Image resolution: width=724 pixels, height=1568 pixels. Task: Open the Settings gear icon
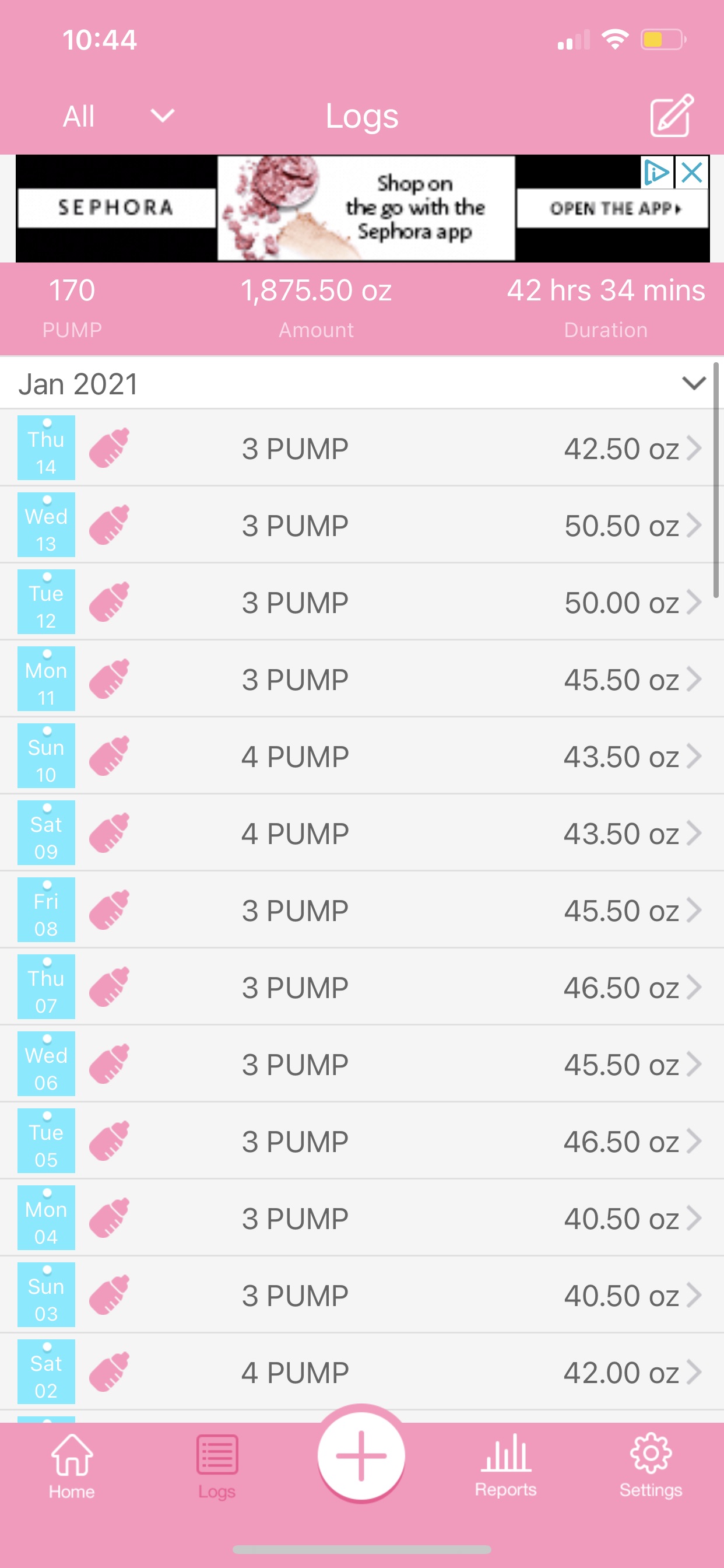[x=651, y=1455]
